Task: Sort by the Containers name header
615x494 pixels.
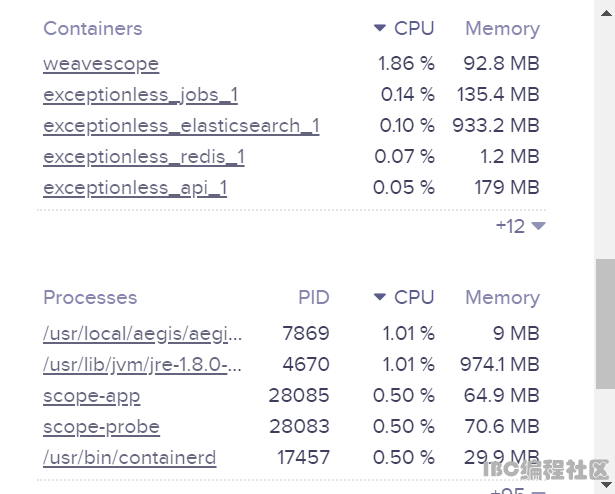Action: coord(93,29)
